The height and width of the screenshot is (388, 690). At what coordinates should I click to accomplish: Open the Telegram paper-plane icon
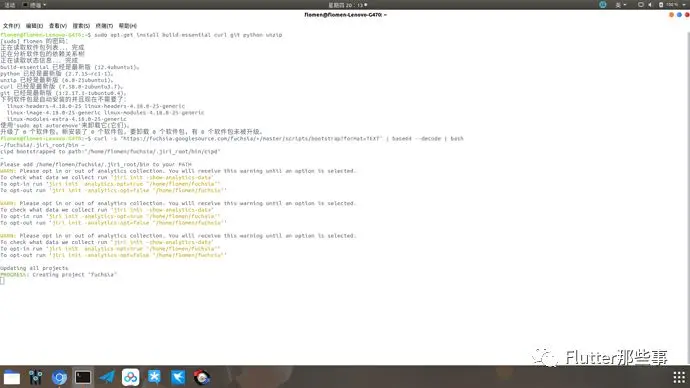106,377
